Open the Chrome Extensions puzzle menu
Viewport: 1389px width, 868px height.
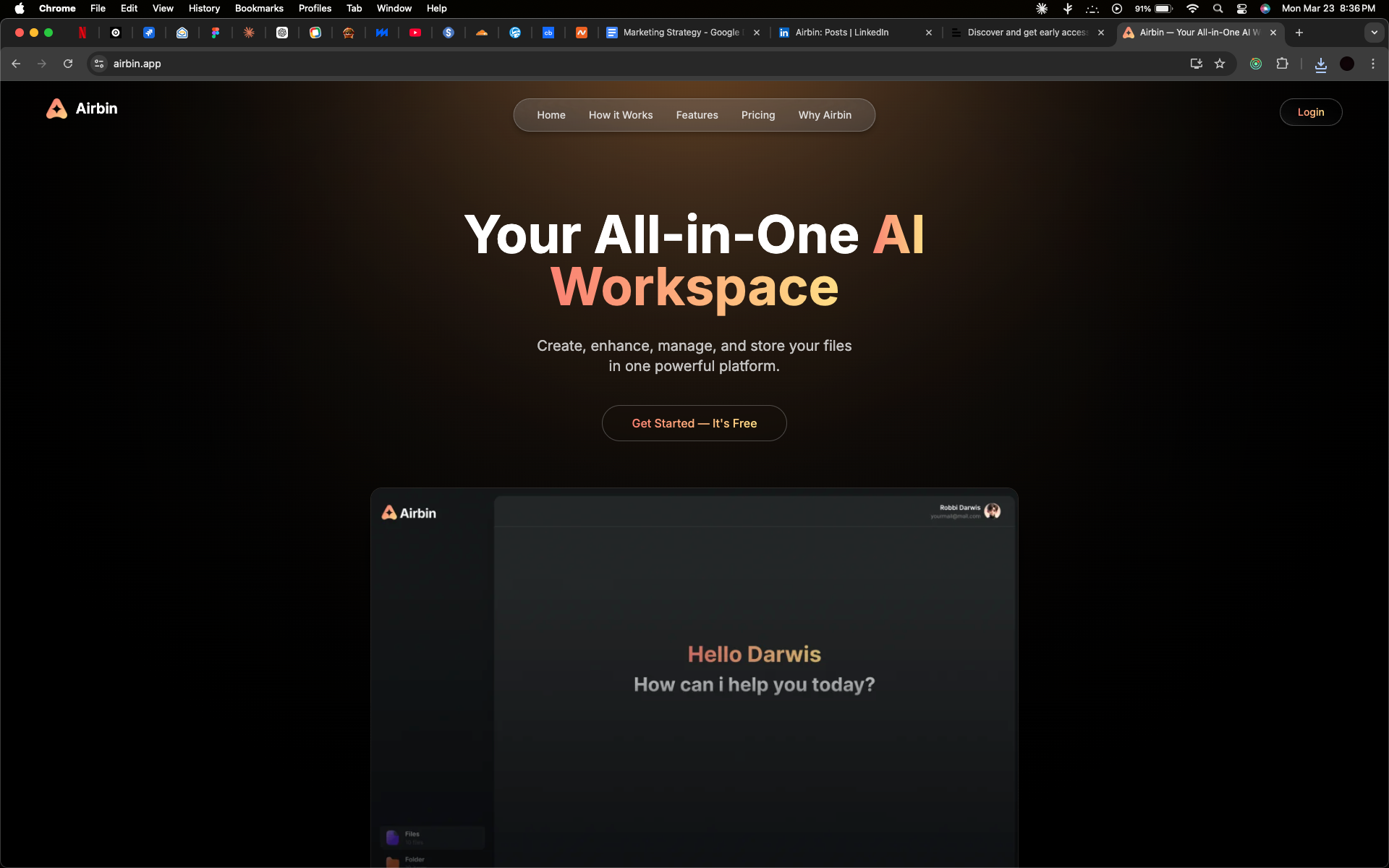[1282, 64]
